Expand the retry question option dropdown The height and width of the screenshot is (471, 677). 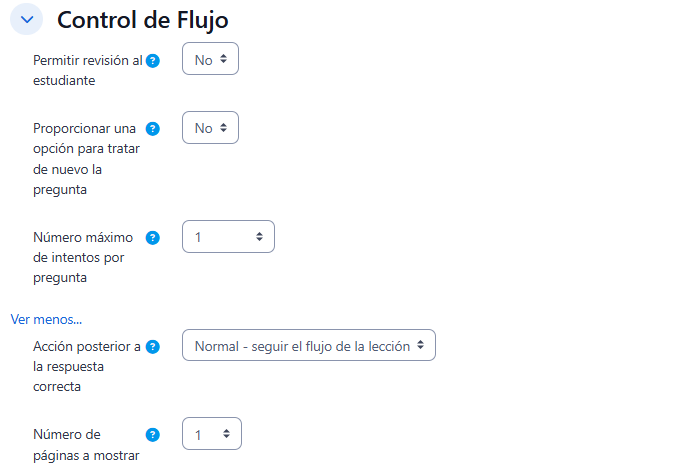tap(210, 128)
